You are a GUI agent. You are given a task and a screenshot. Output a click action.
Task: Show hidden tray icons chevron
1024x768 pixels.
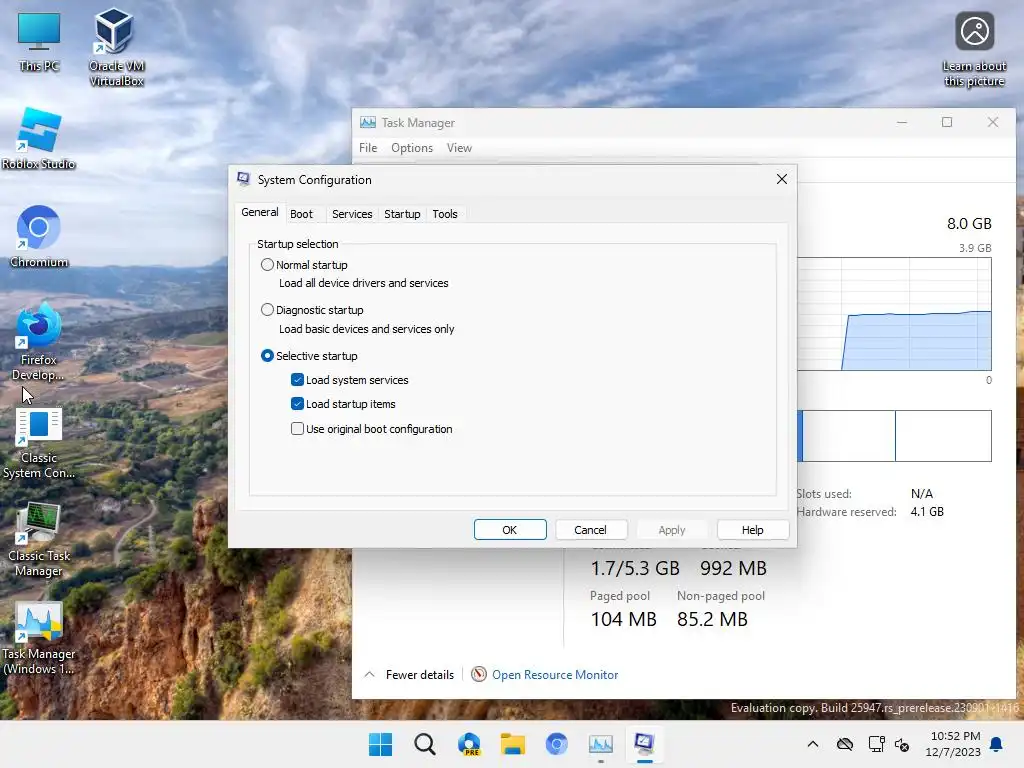coord(812,744)
